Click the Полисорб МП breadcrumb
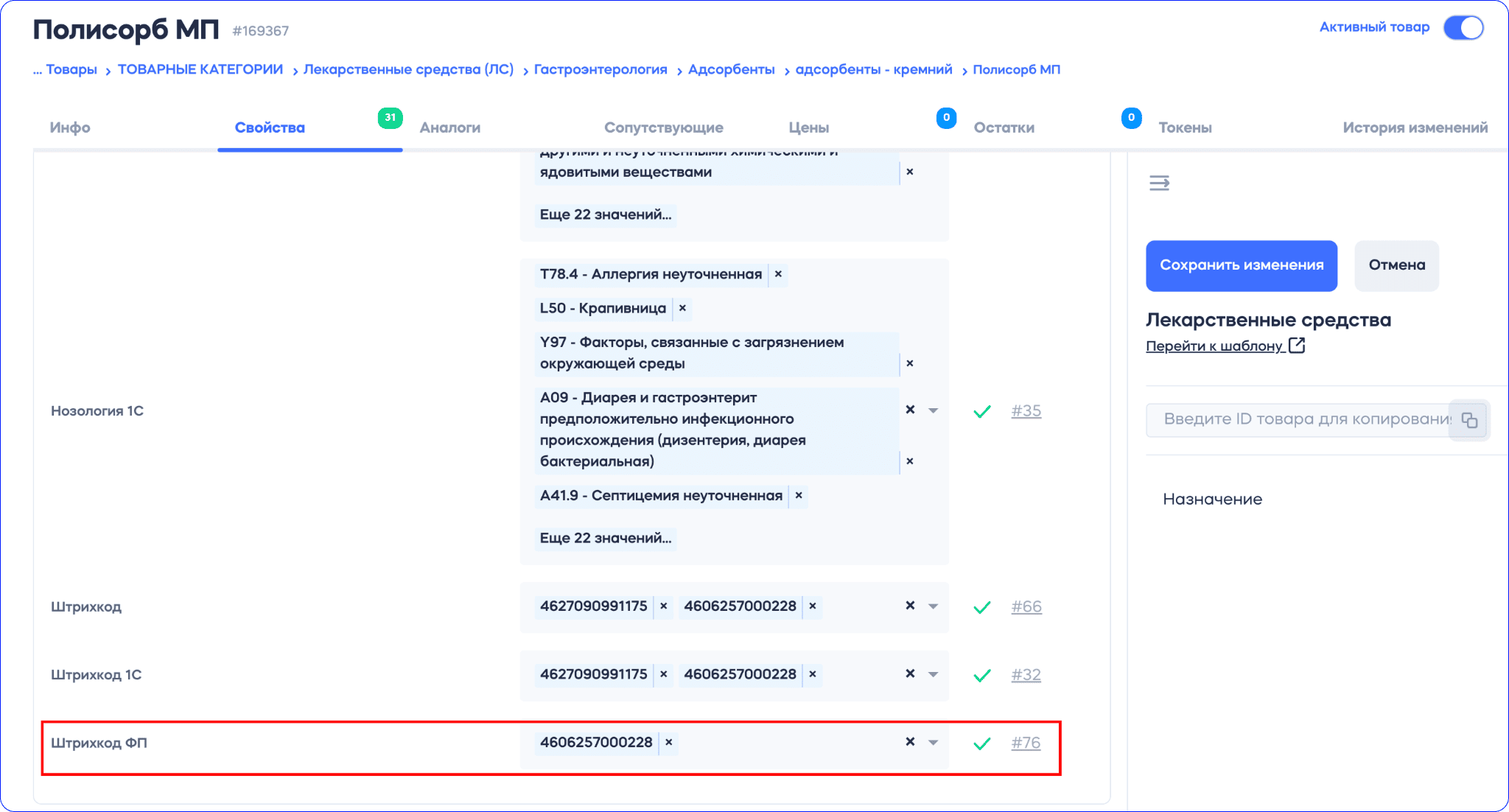 click(1017, 69)
